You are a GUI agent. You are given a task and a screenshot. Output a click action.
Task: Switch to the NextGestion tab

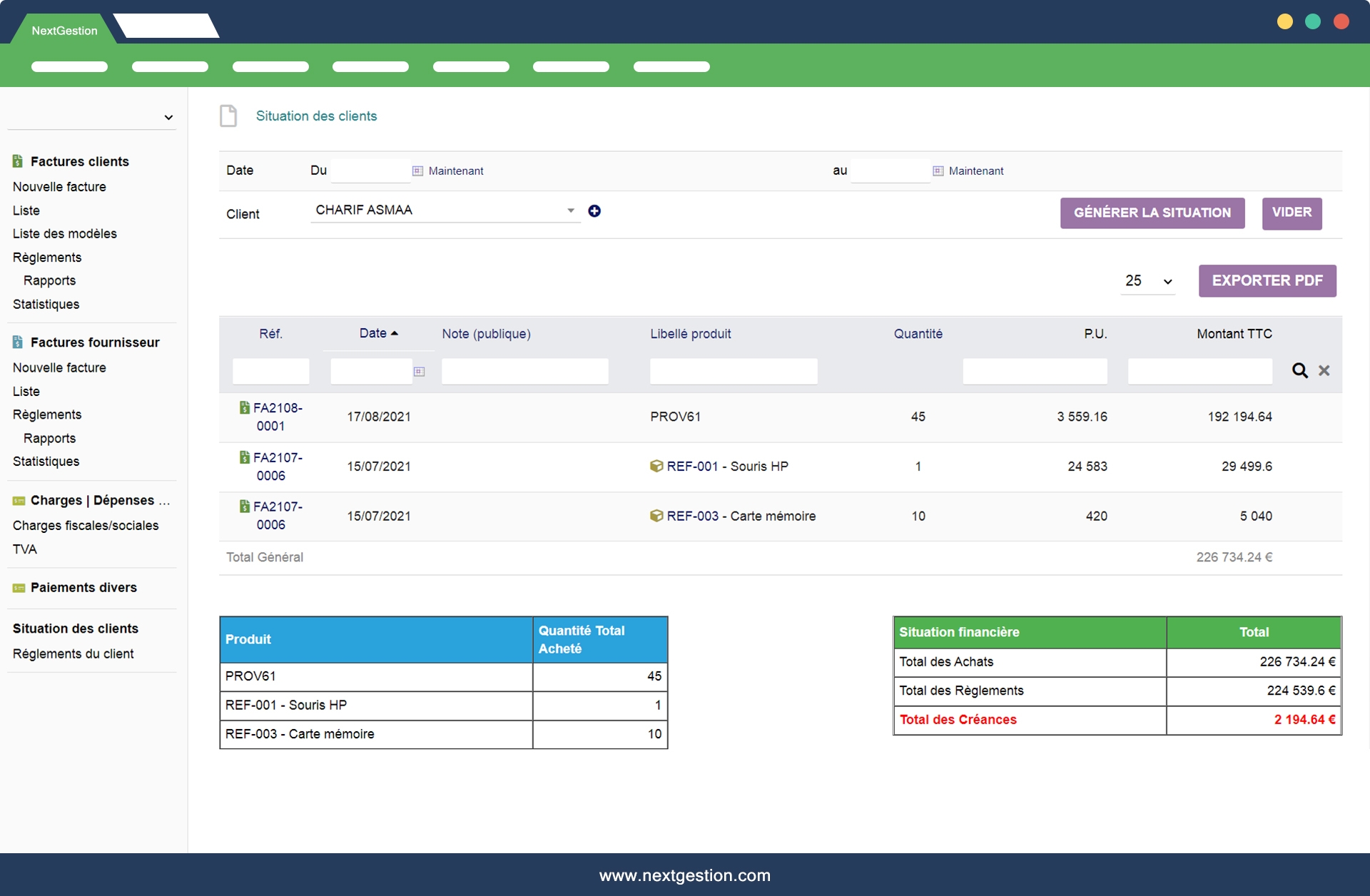pos(64,30)
